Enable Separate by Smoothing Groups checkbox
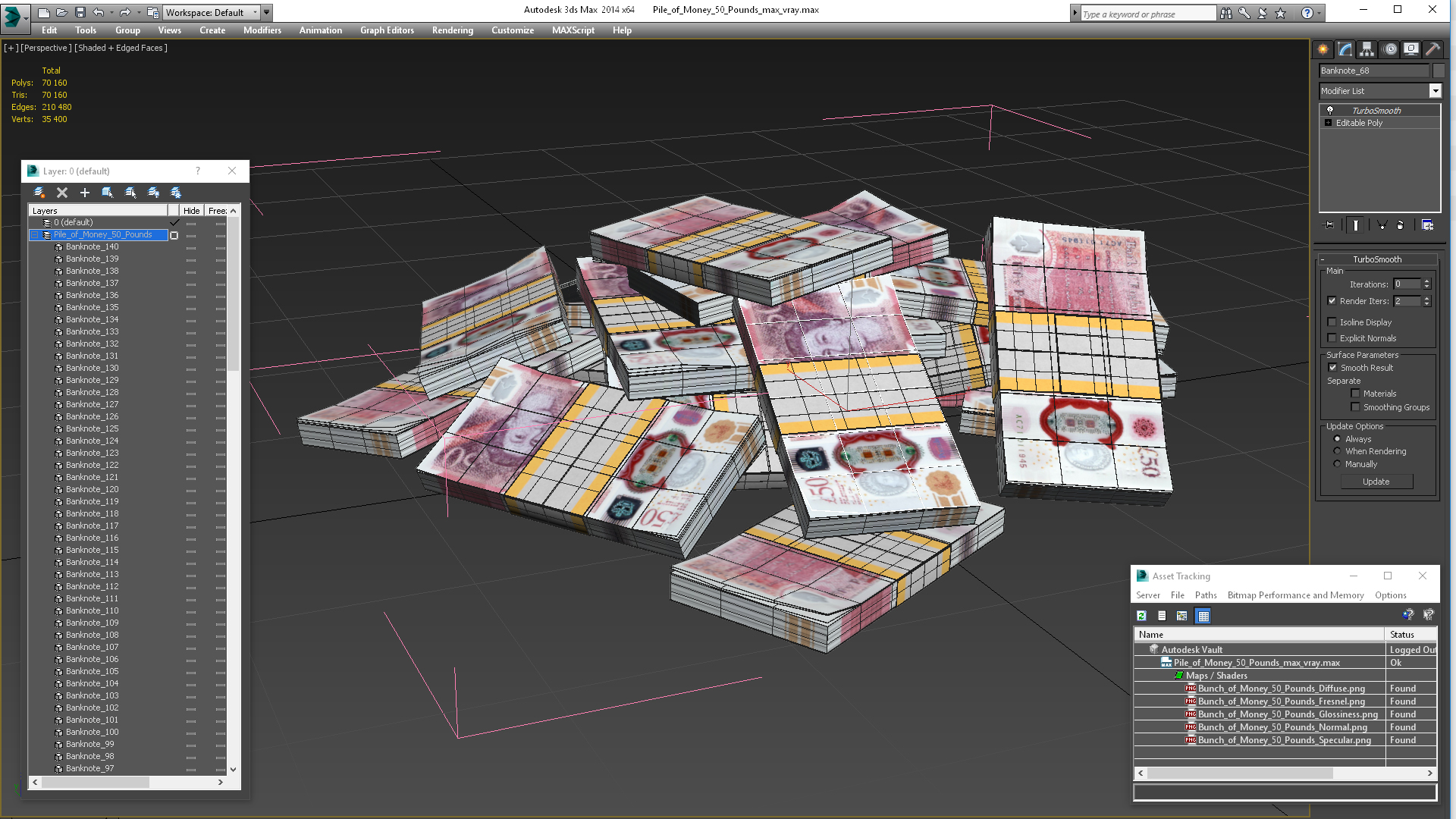This screenshot has width=1456, height=819. 1356,407
